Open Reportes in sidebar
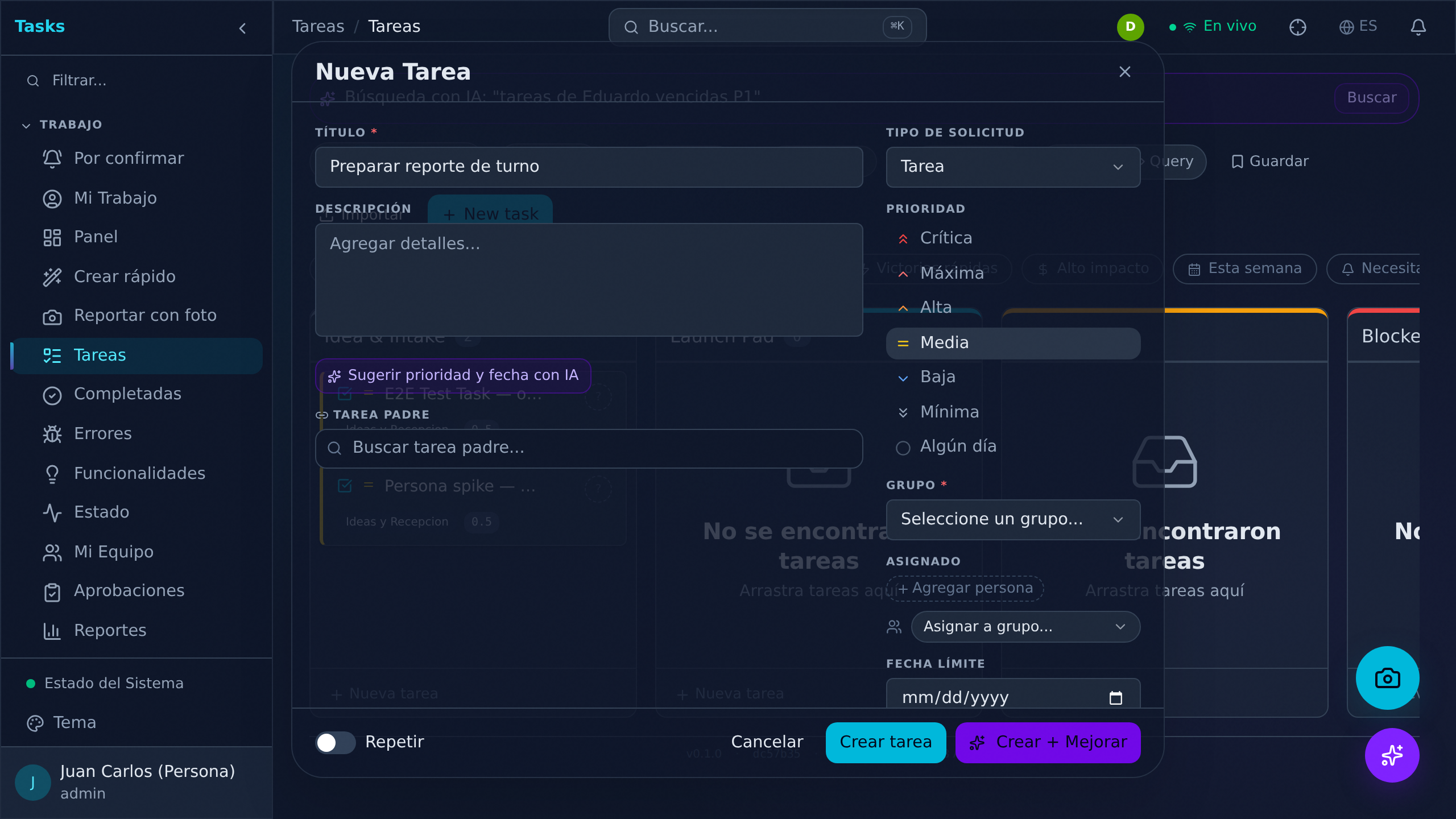1456x819 pixels. (x=137, y=631)
